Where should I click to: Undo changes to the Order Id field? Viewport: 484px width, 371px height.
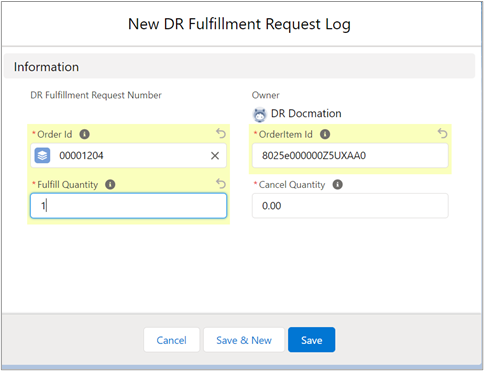(221, 133)
